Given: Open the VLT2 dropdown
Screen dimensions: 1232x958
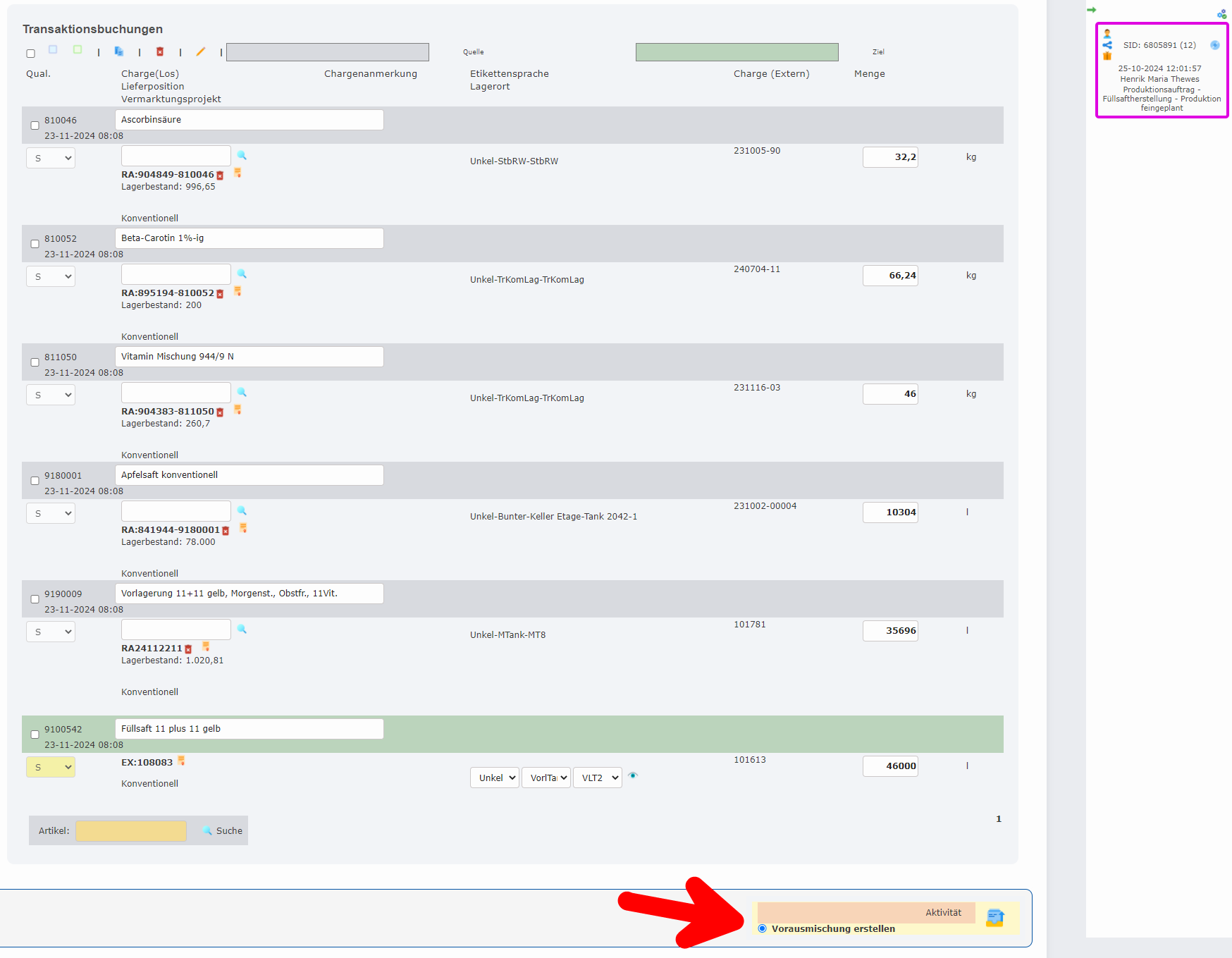Looking at the screenshot, I should (x=597, y=778).
